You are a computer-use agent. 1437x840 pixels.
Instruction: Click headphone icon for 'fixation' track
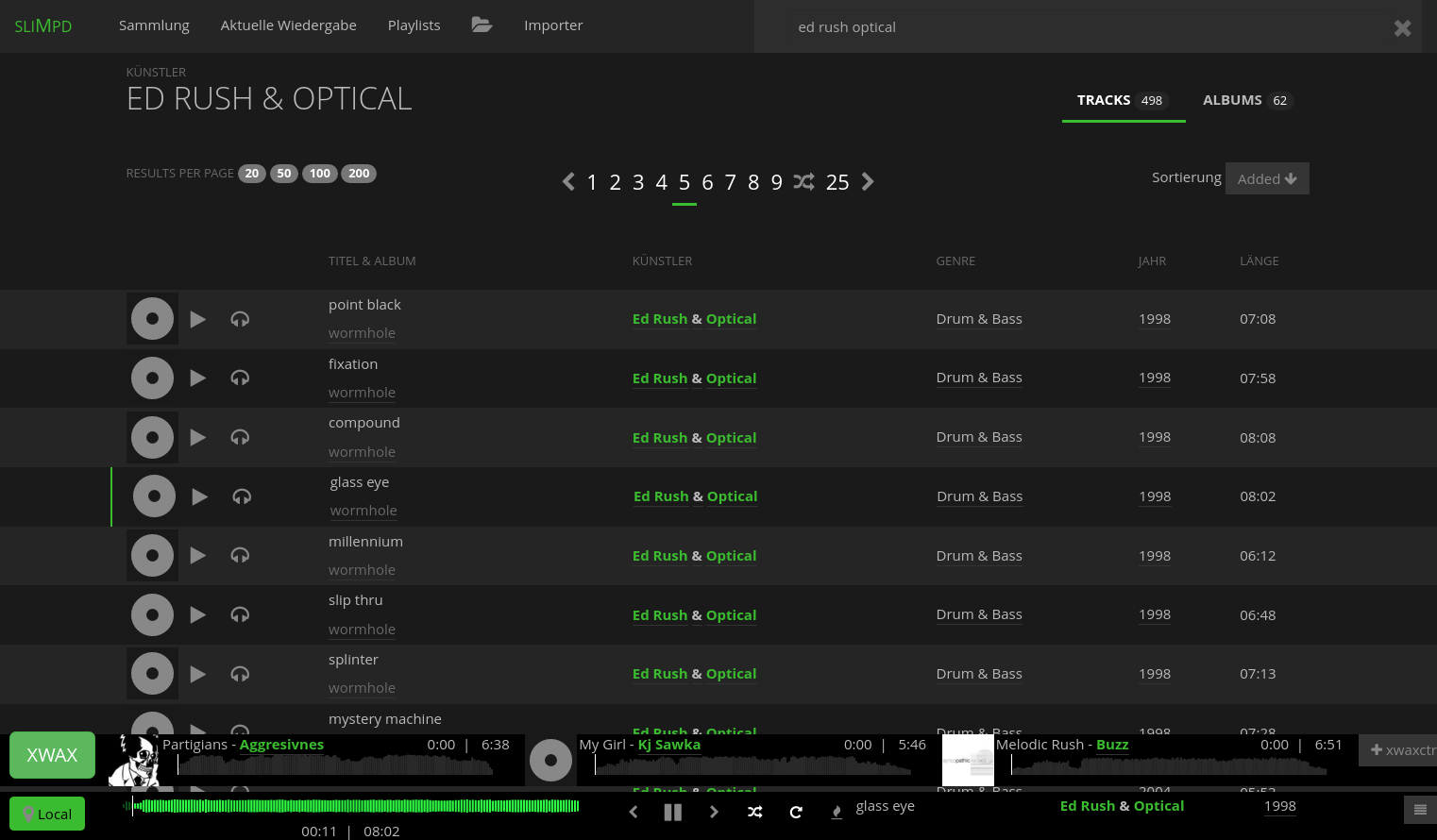pyautogui.click(x=240, y=378)
